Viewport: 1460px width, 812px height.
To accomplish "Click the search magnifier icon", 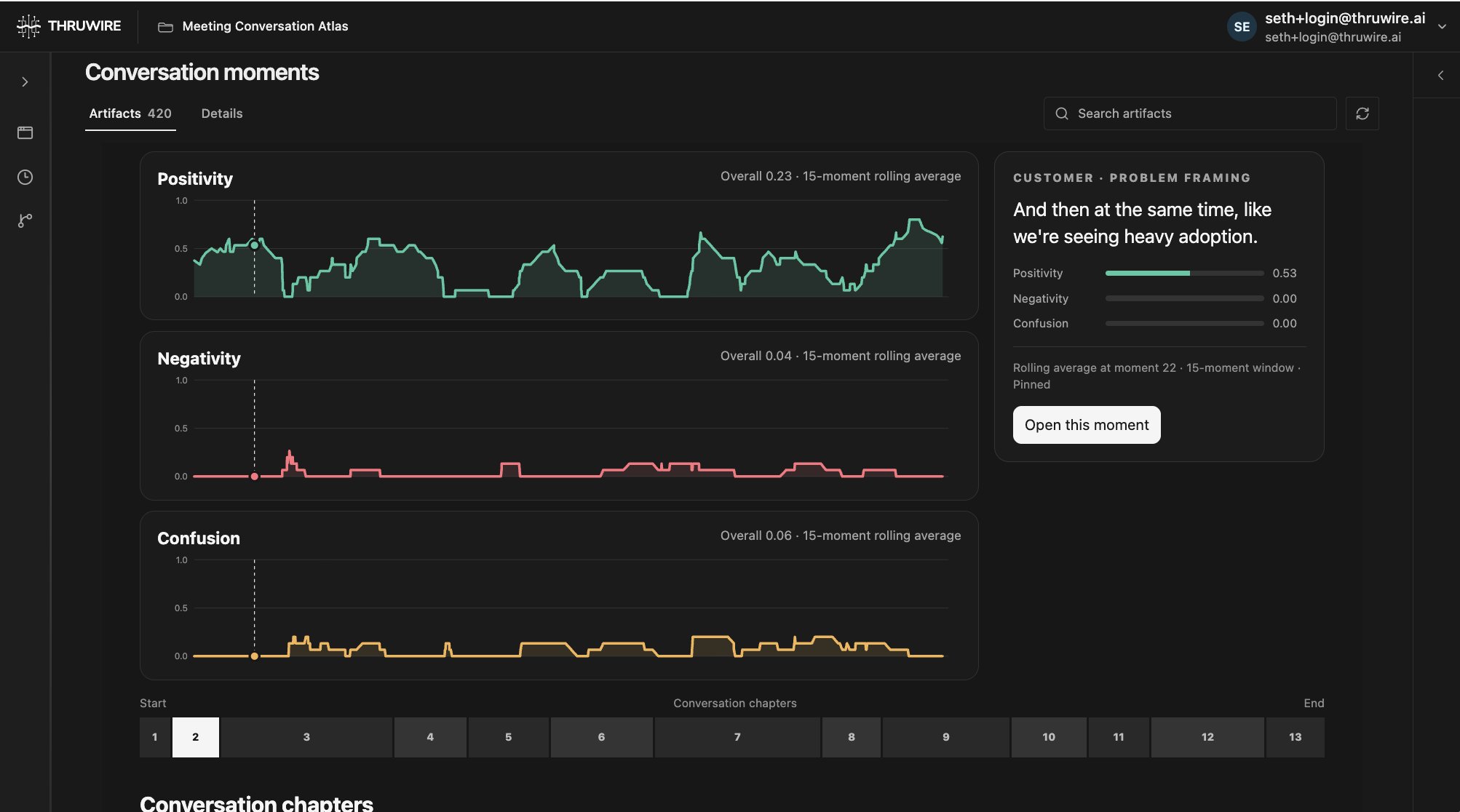I will 1062,114.
